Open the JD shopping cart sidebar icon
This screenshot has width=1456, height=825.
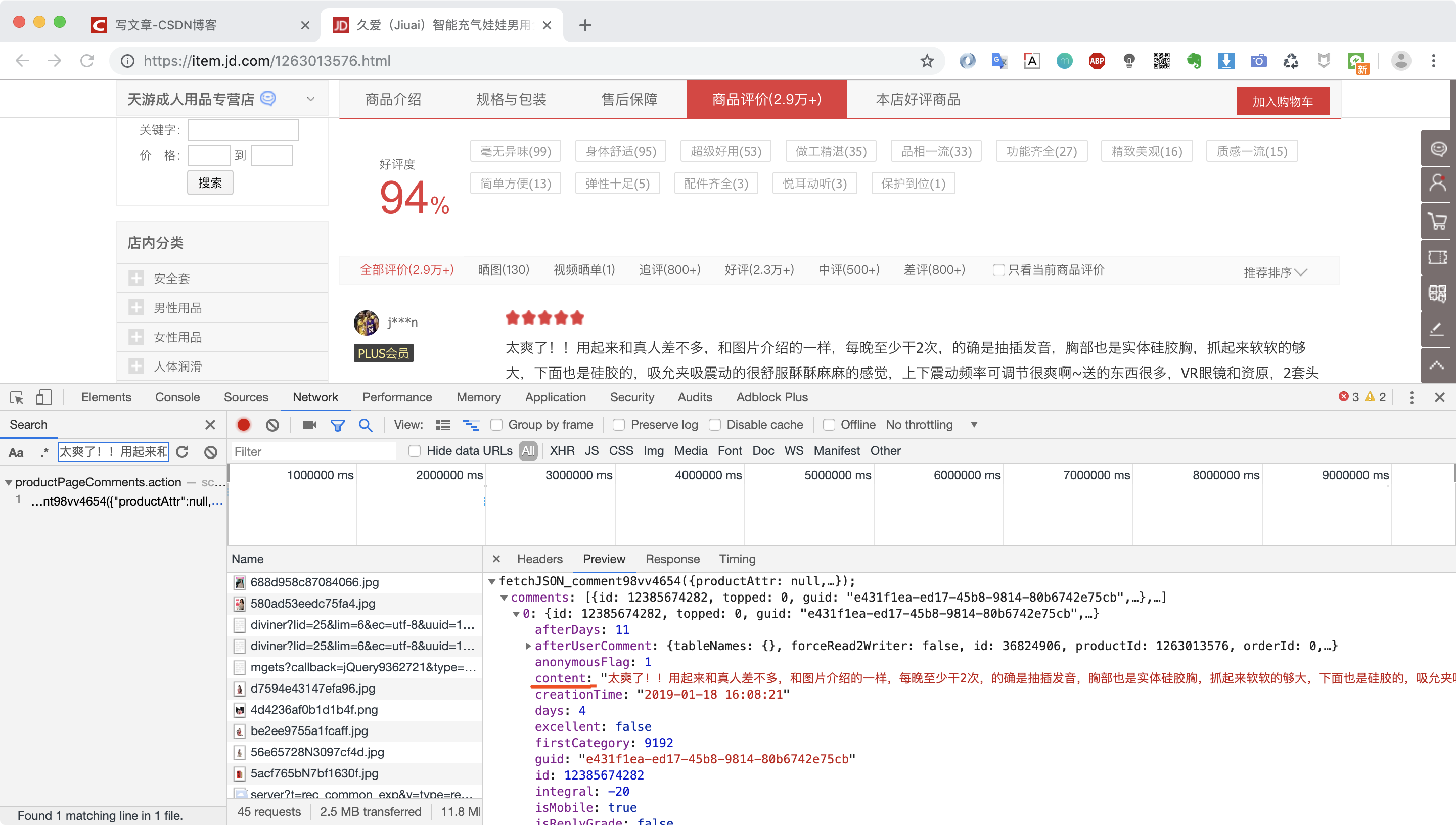pos(1437,221)
